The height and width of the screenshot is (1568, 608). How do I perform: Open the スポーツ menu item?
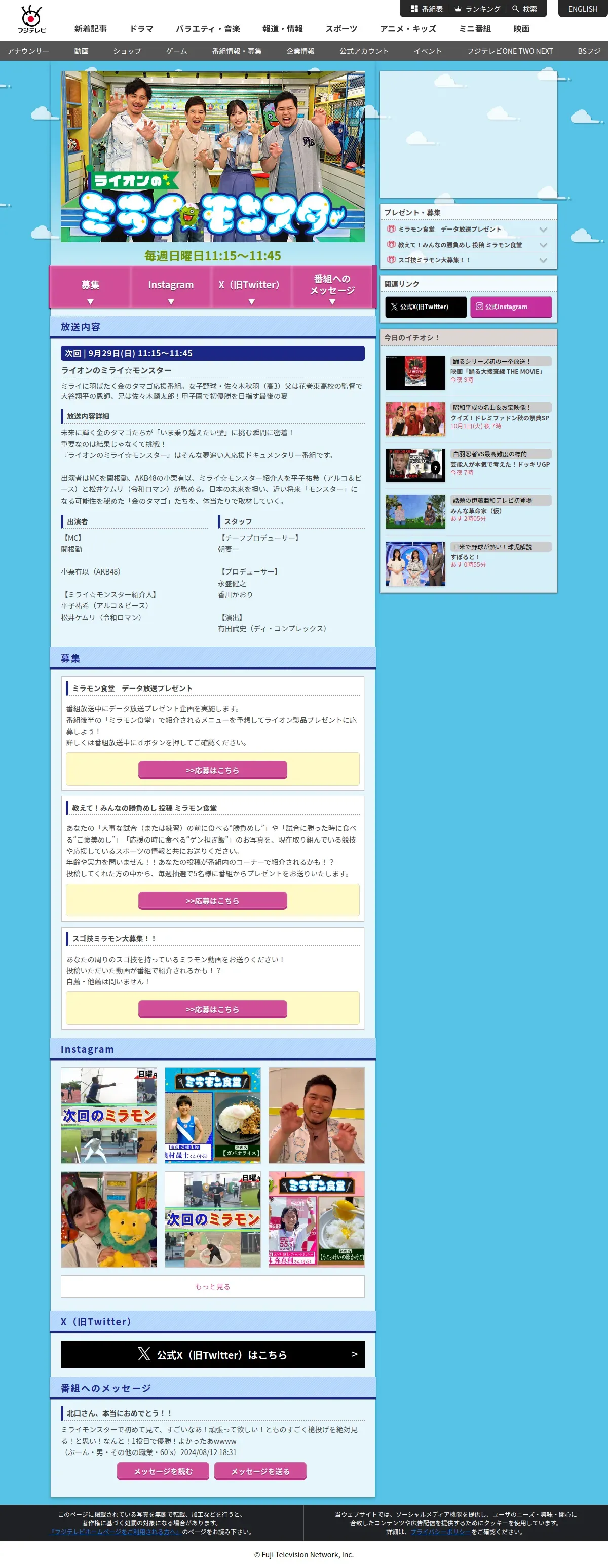pos(341,29)
